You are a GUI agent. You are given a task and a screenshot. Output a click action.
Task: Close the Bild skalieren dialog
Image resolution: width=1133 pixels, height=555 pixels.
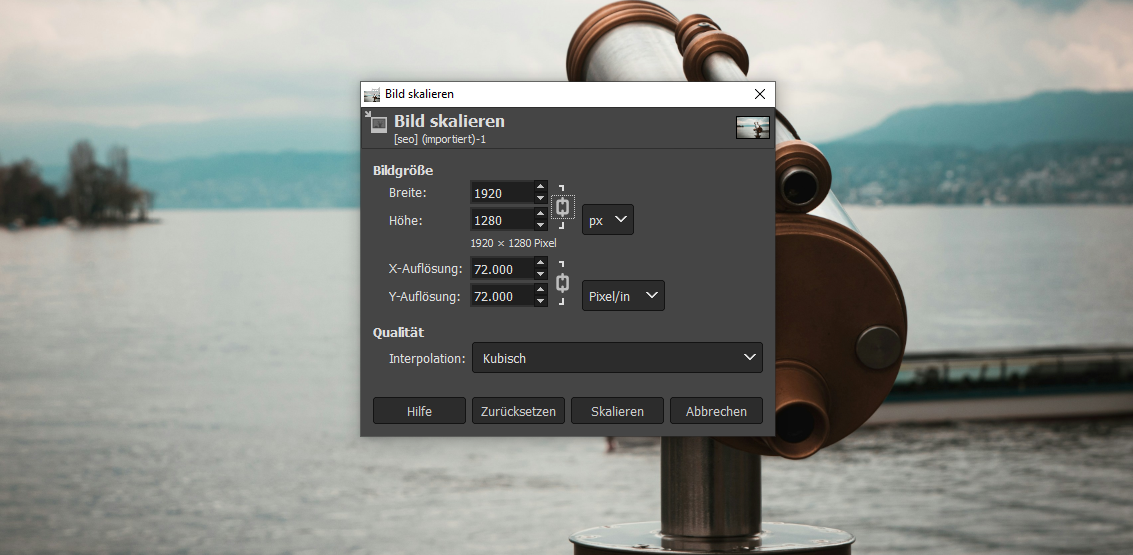tap(759, 95)
